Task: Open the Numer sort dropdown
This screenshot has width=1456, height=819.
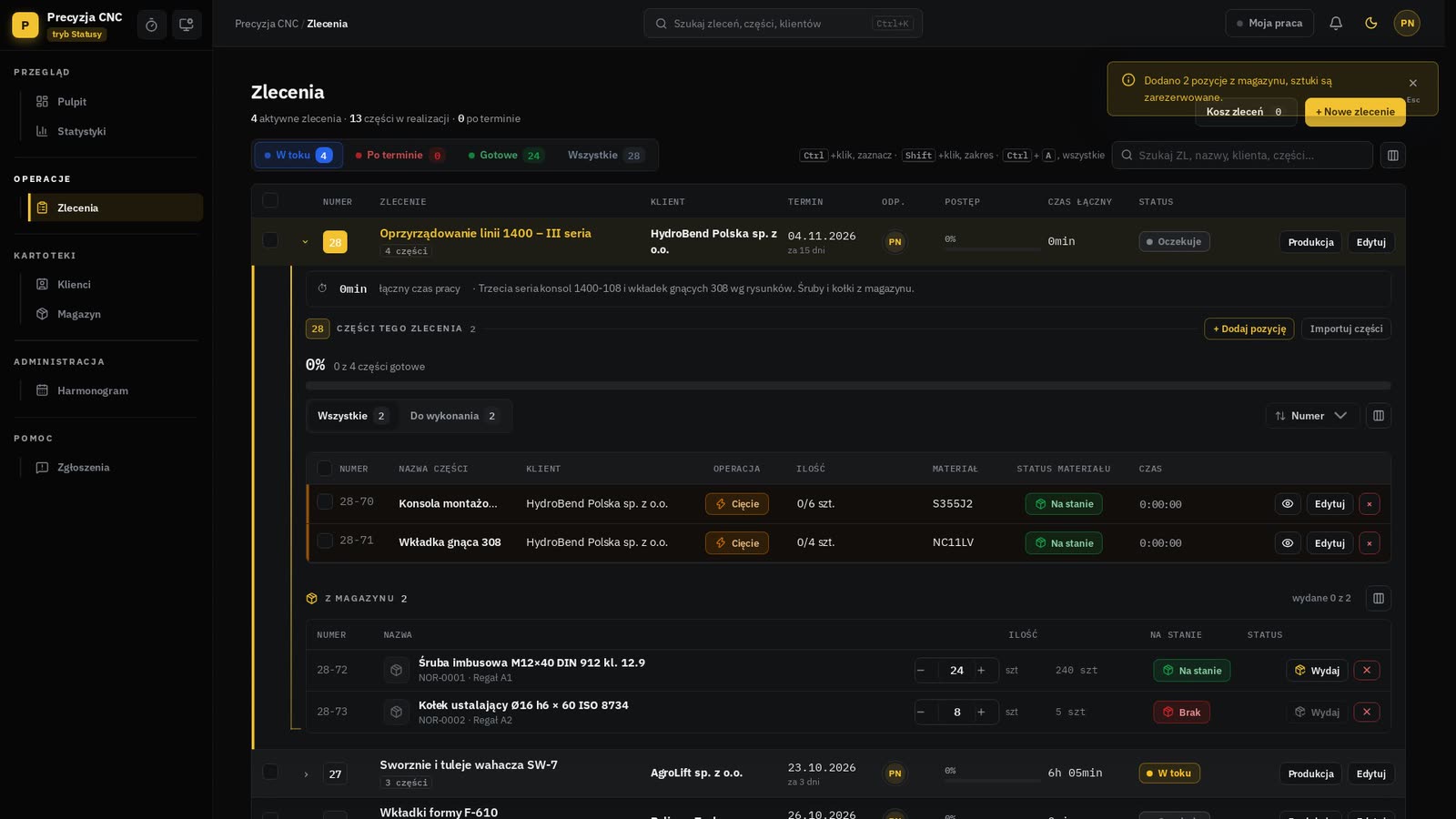Action: (x=1312, y=416)
